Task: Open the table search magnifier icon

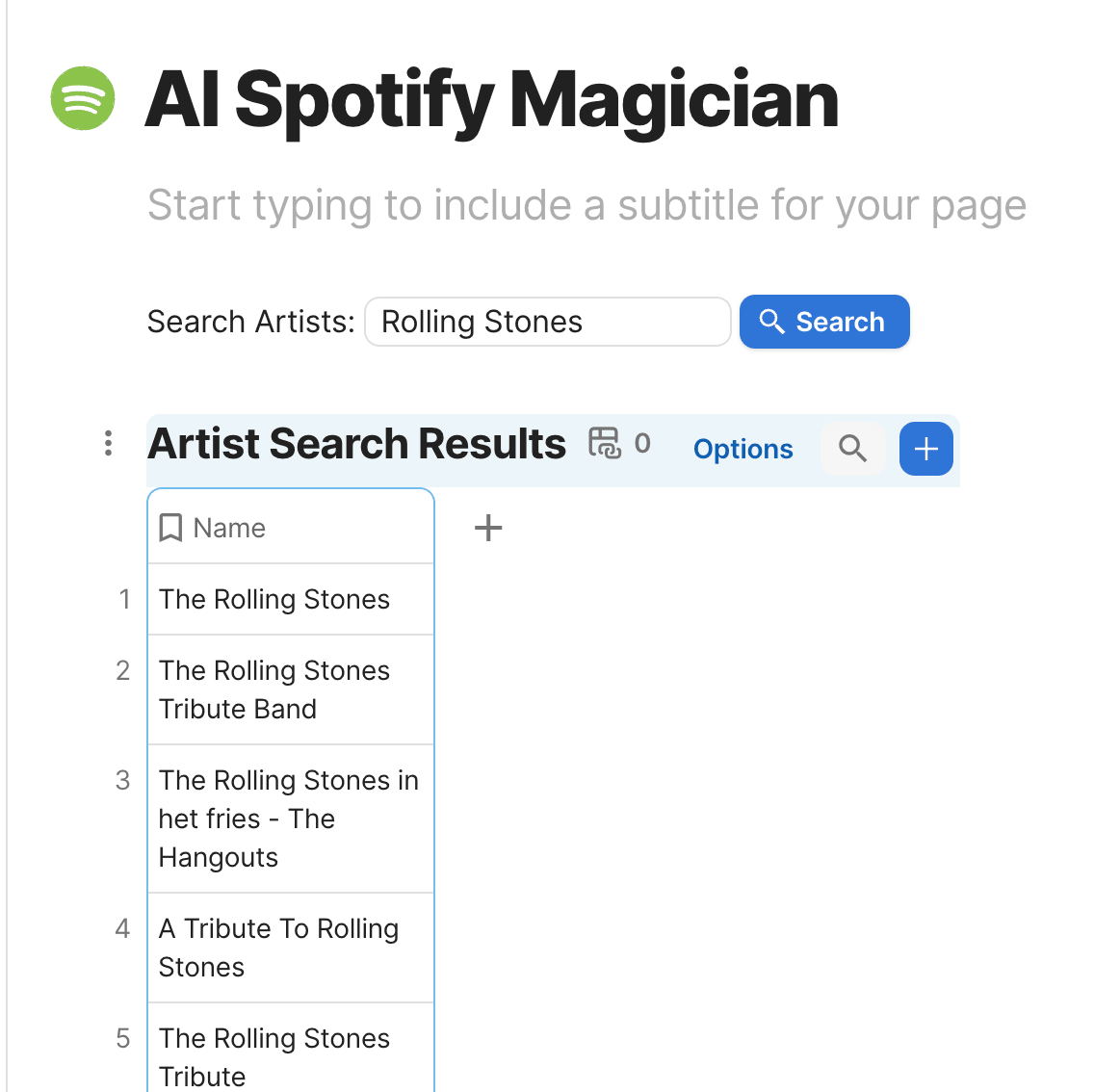Action: 852,449
